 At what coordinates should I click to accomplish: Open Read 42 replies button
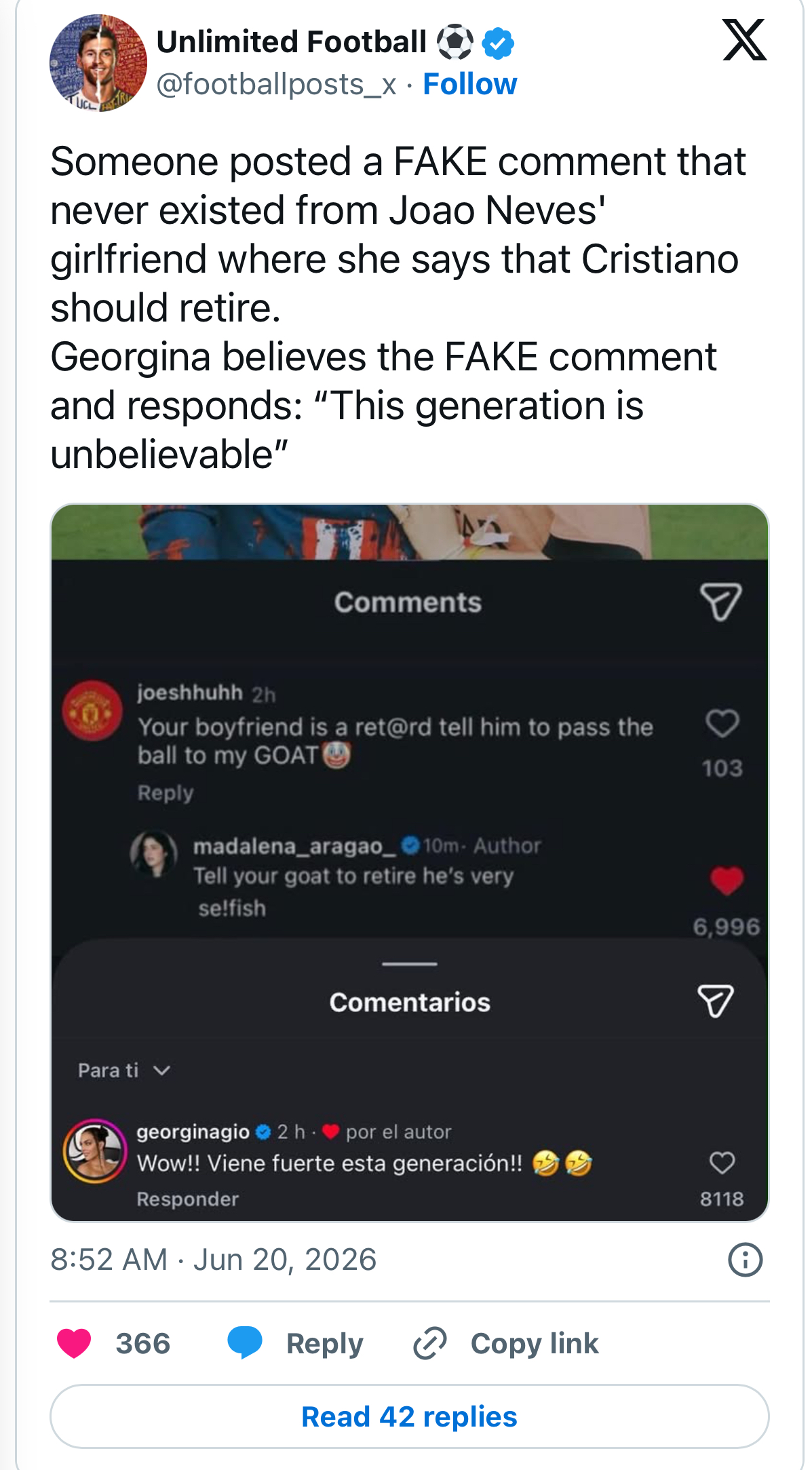[409, 1416]
